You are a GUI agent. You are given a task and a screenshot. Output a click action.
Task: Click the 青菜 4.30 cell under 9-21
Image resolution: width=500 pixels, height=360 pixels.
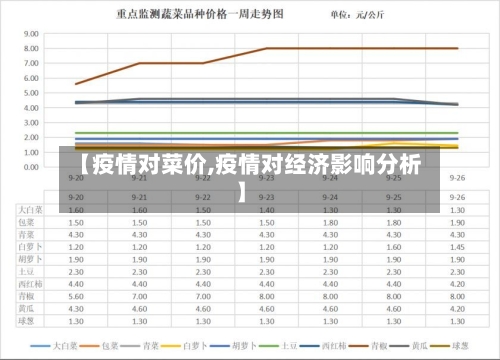pyautogui.click(x=139, y=235)
